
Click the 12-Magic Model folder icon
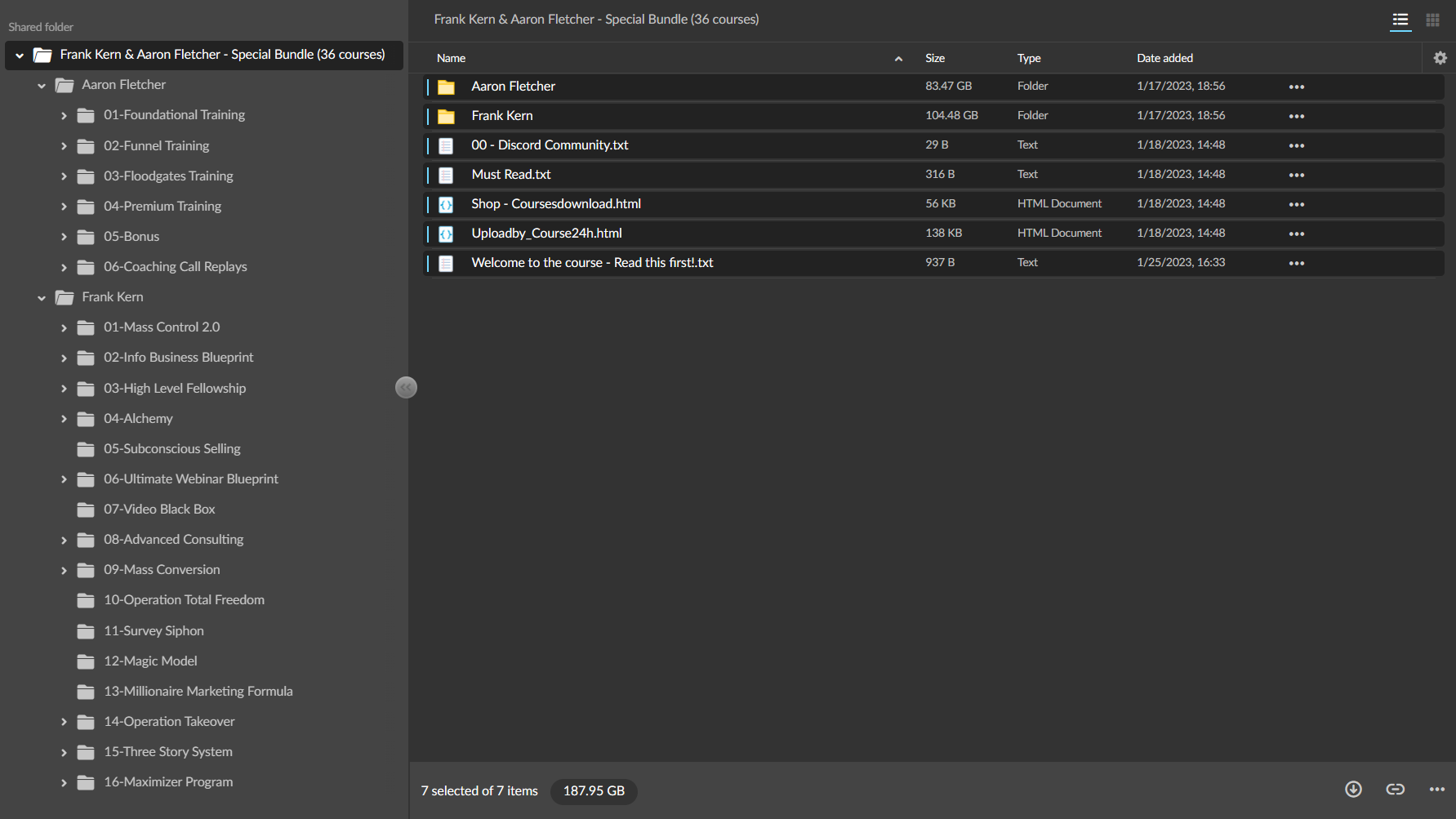[86, 661]
